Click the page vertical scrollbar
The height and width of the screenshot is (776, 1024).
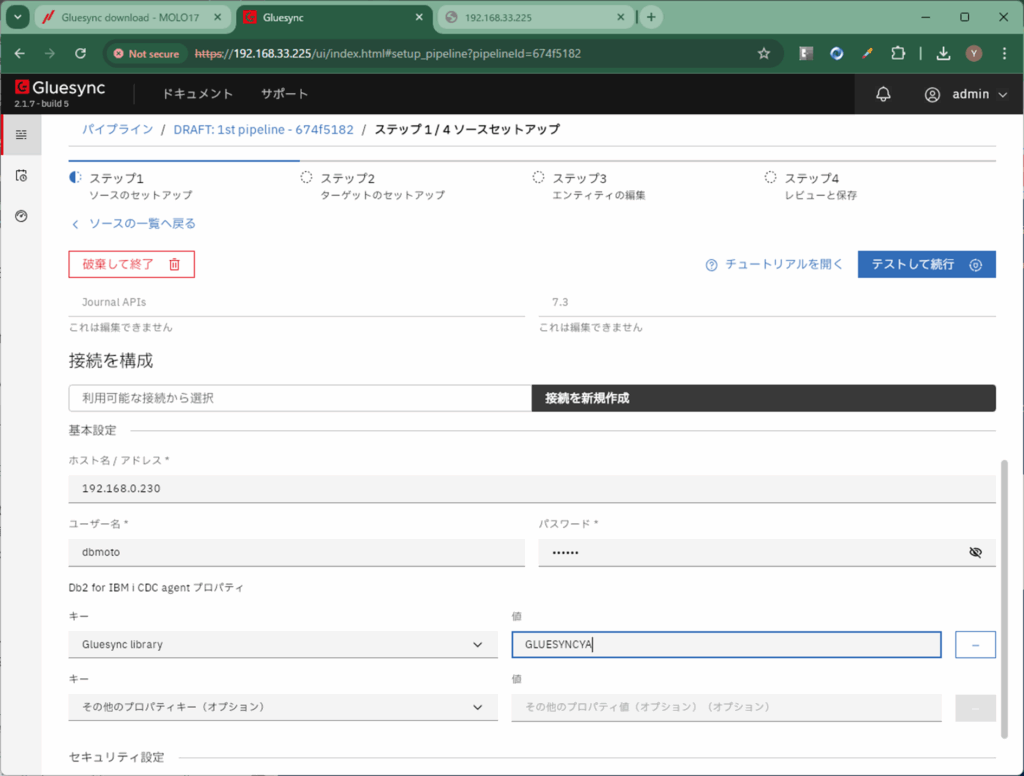pyautogui.click(x=1004, y=600)
